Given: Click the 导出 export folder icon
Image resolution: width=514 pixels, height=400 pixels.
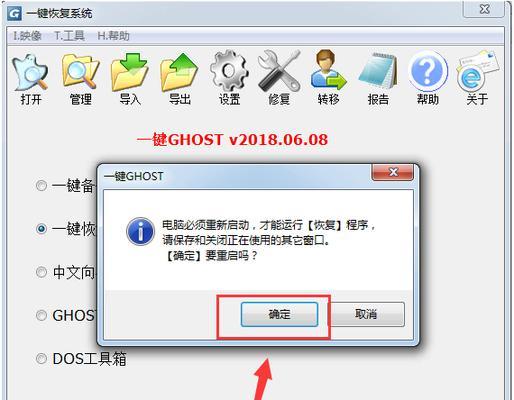Looking at the screenshot, I should 179,72.
